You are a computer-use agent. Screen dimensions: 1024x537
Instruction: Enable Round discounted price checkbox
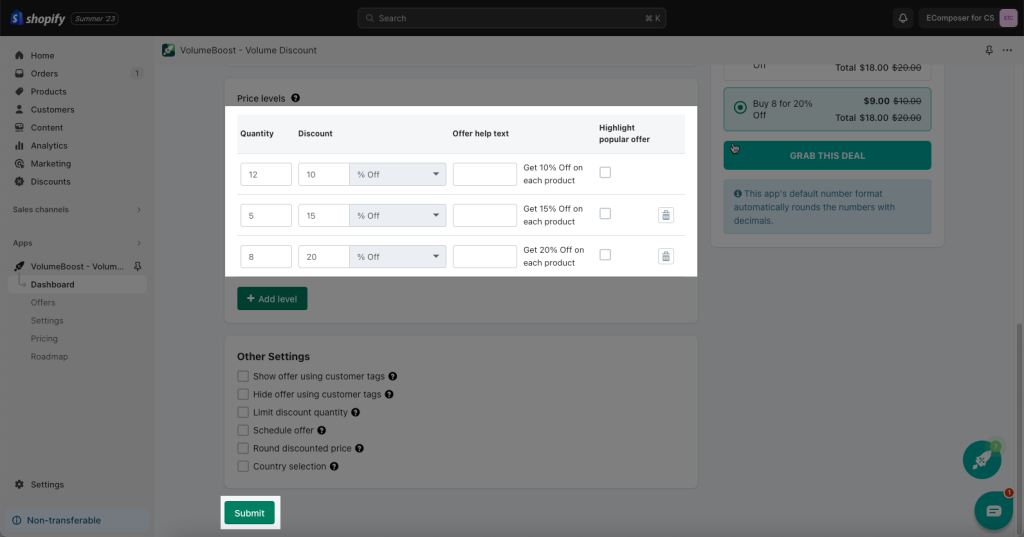point(243,449)
